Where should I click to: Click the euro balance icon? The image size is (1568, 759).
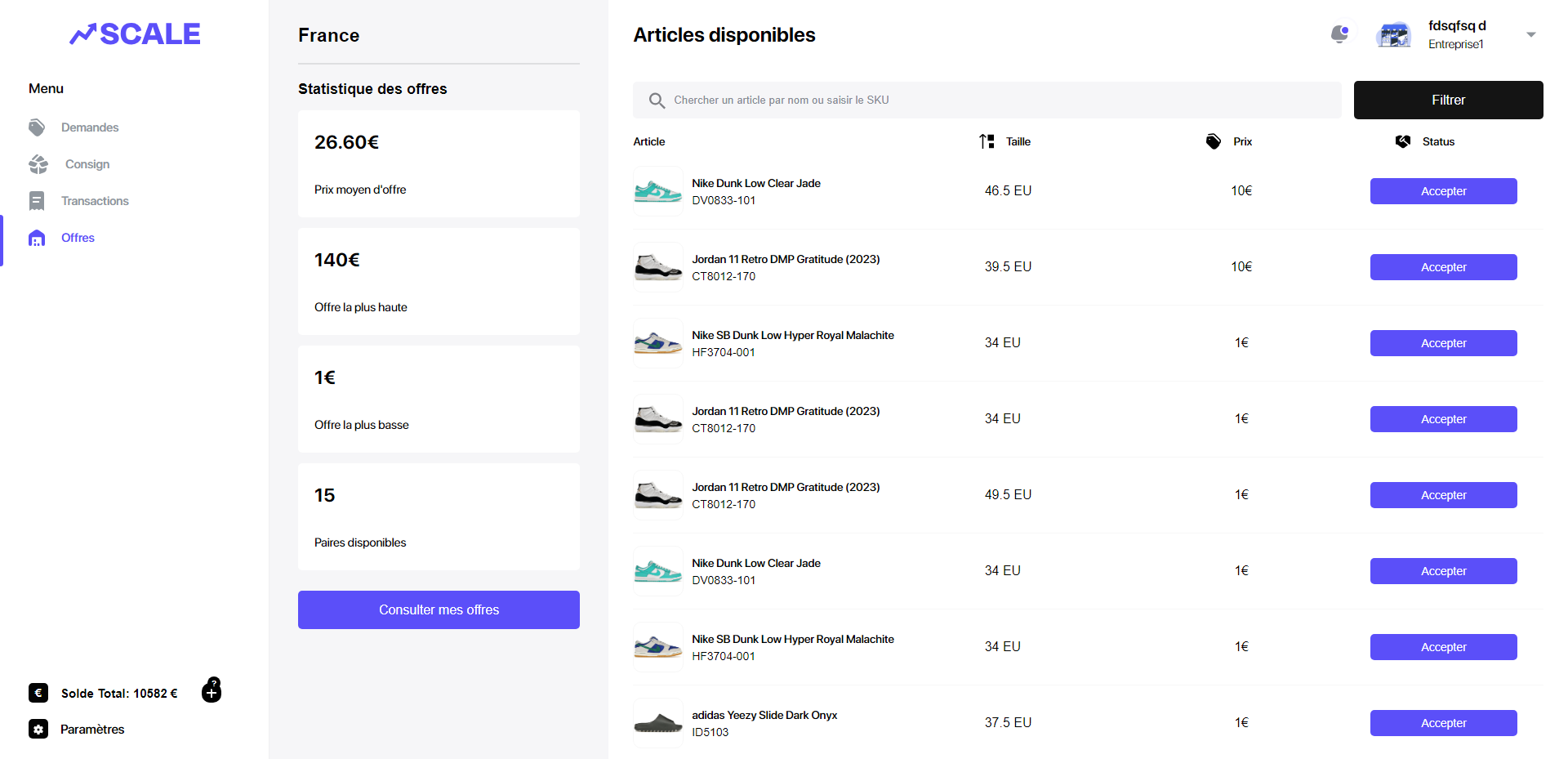point(38,693)
